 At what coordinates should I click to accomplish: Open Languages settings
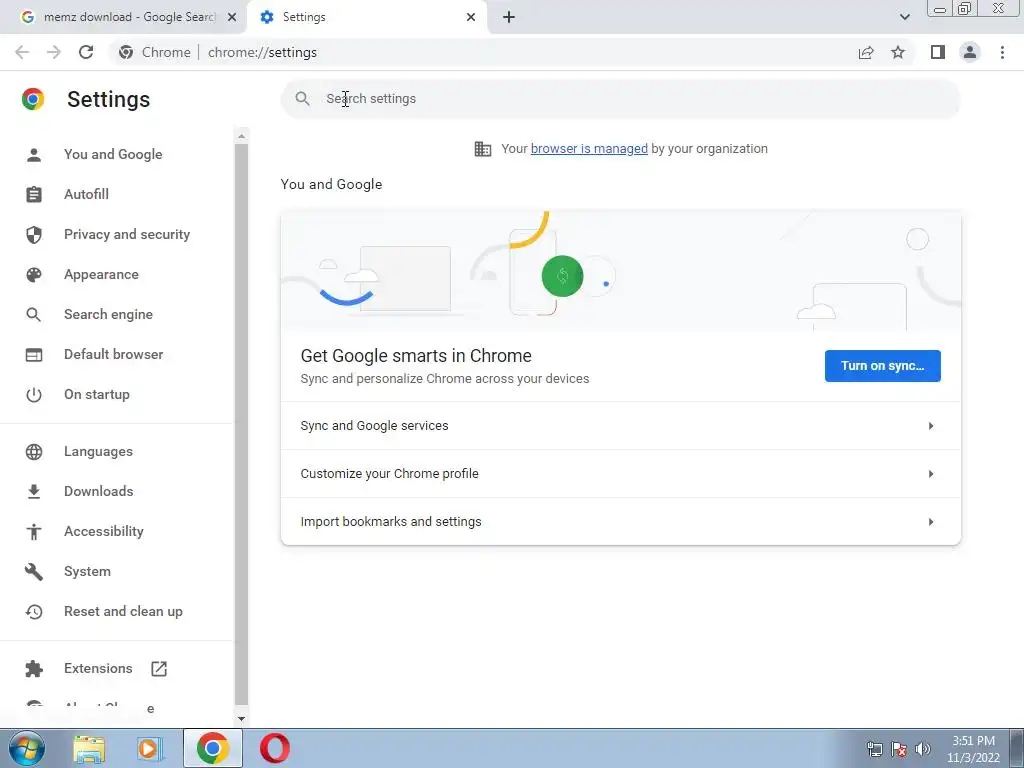[98, 451]
